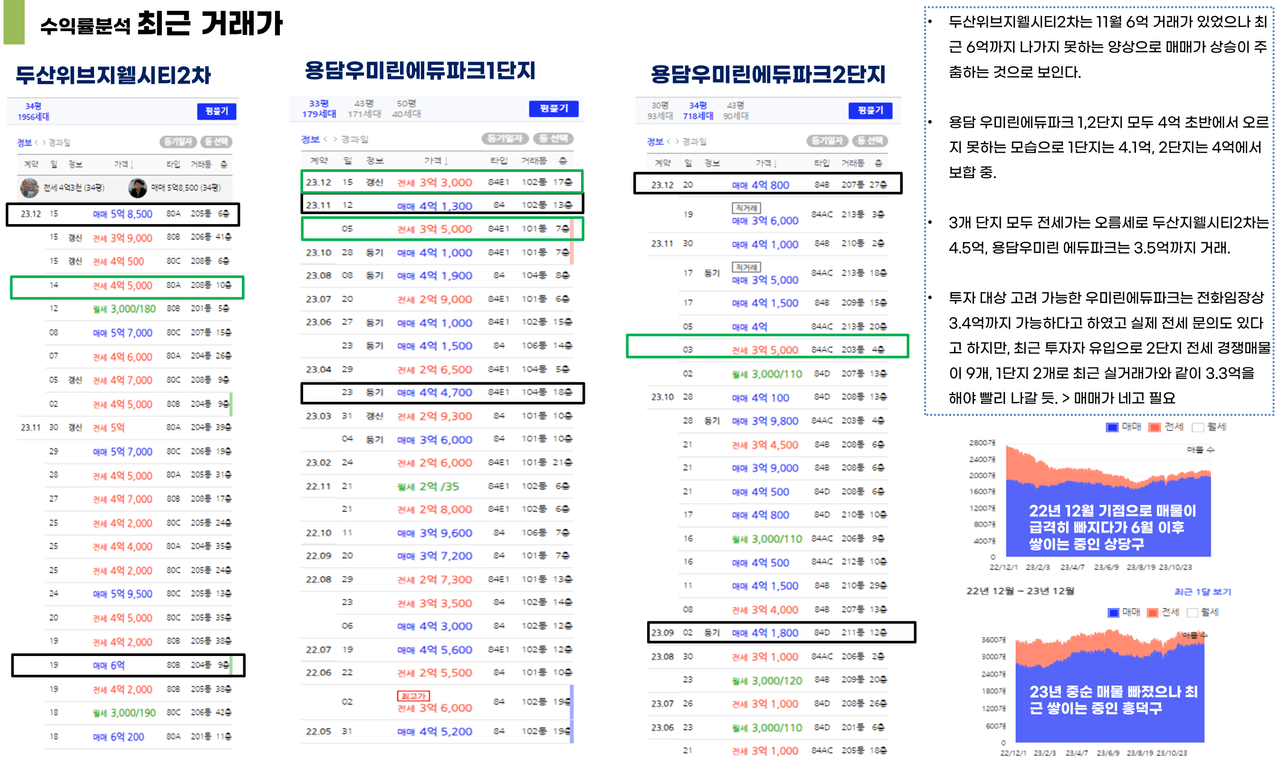Open the 정보 link in the 용담우미린에듀파크1단지 panel
The image size is (1275, 763).
[x=312, y=139]
